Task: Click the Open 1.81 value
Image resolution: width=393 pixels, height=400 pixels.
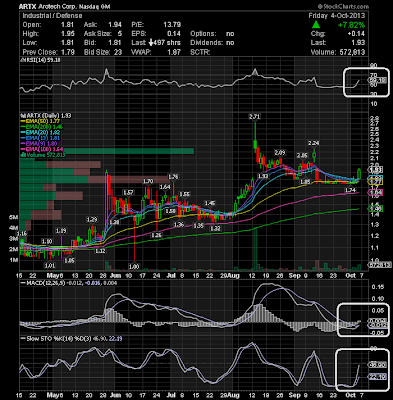Action: [x=68, y=25]
